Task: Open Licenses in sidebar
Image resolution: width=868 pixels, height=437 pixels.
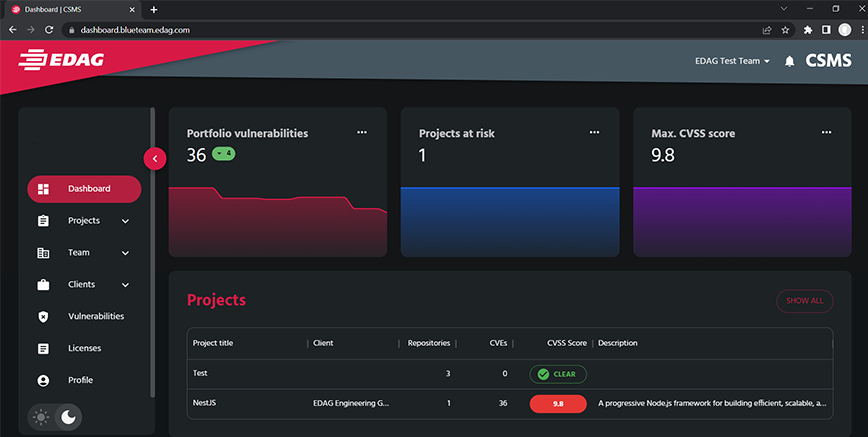Action: [84, 348]
